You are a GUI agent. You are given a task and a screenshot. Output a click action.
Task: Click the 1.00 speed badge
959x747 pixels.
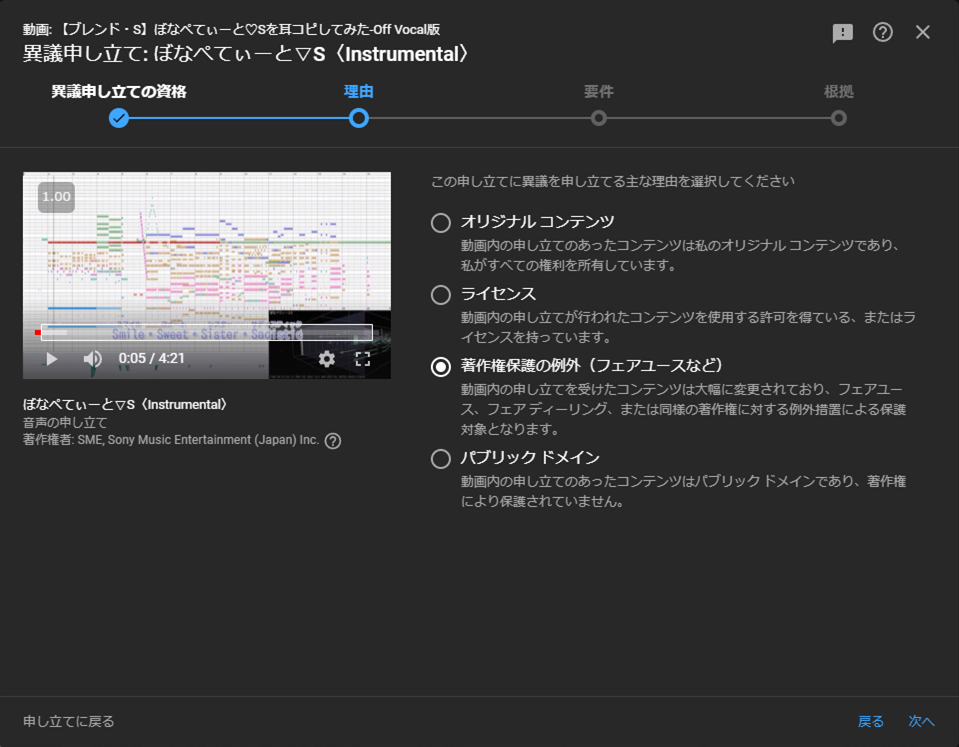pyautogui.click(x=56, y=197)
